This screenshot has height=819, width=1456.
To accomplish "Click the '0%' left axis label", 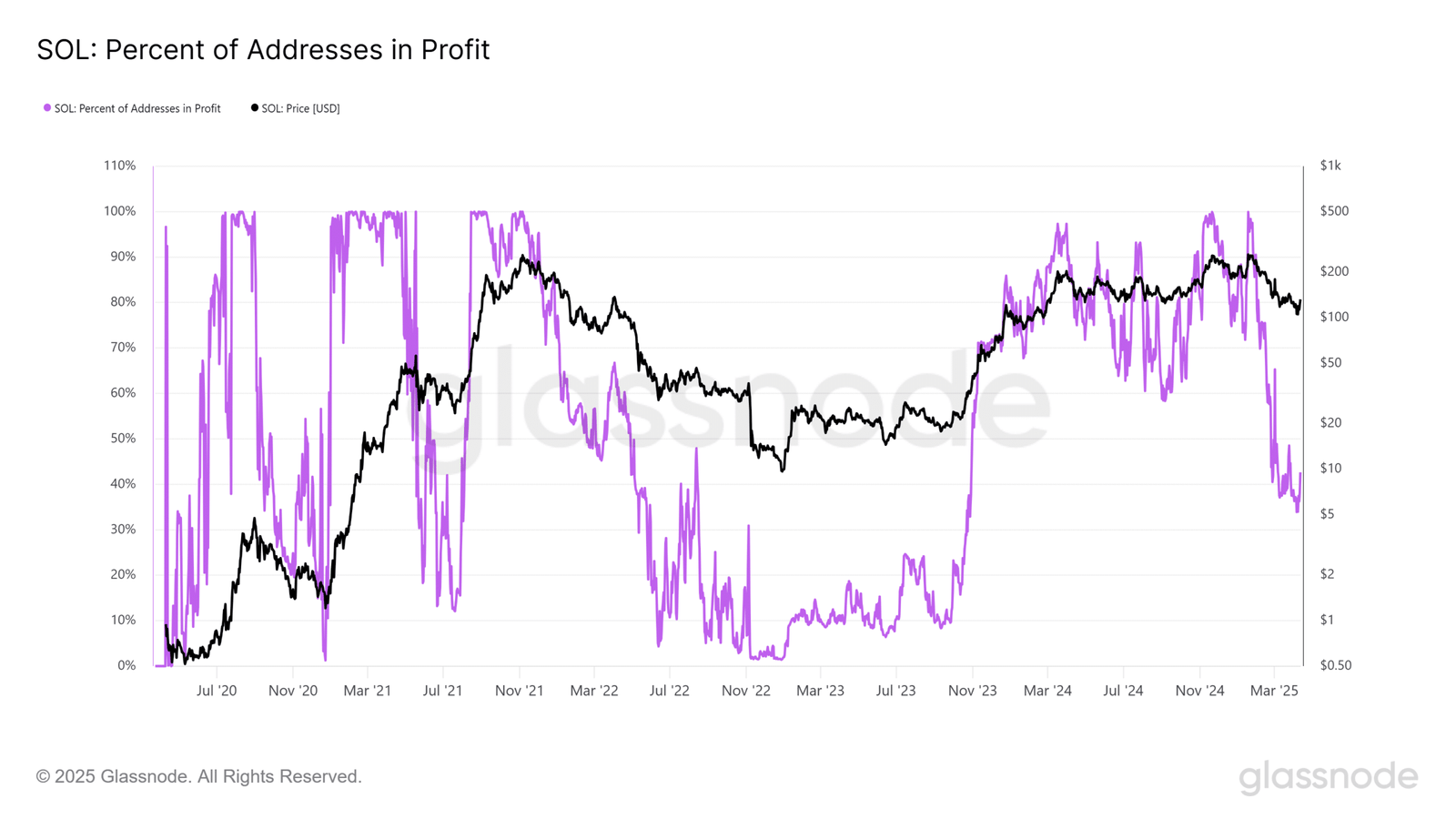I will (x=126, y=665).
